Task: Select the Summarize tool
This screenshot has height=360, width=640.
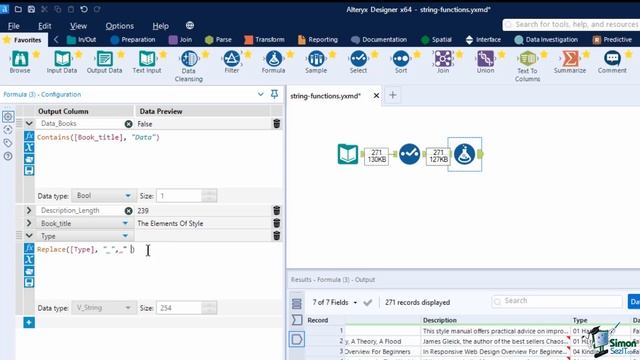Action: pyautogui.click(x=570, y=62)
